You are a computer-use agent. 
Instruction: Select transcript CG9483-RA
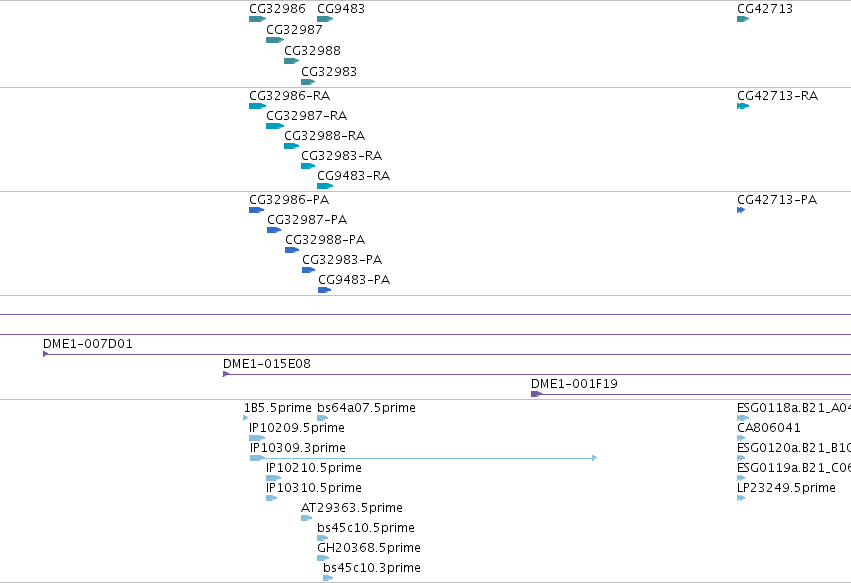pos(325,186)
